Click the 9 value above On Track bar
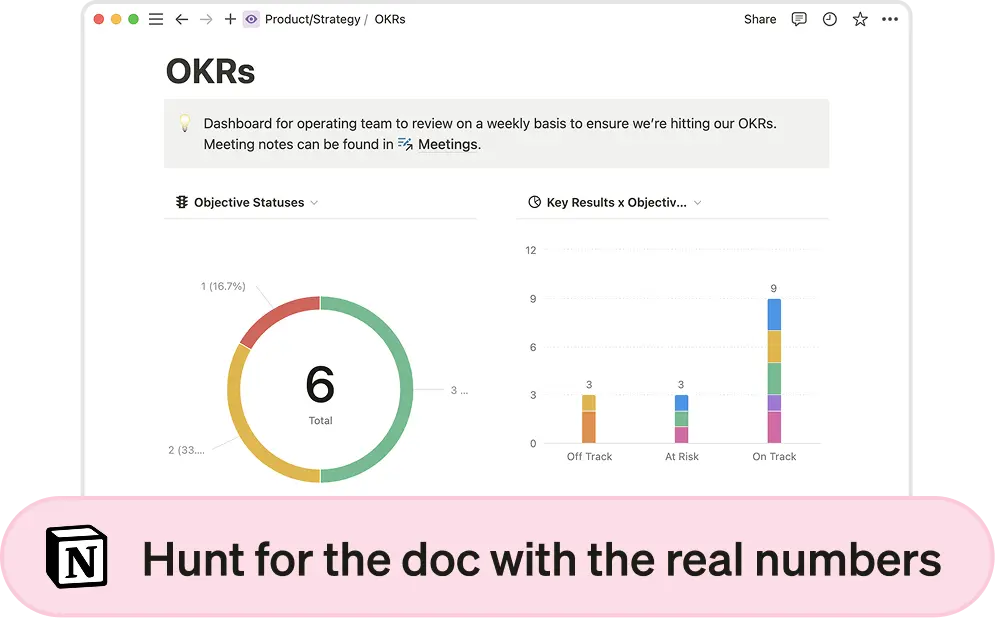The image size is (995, 618). click(774, 288)
